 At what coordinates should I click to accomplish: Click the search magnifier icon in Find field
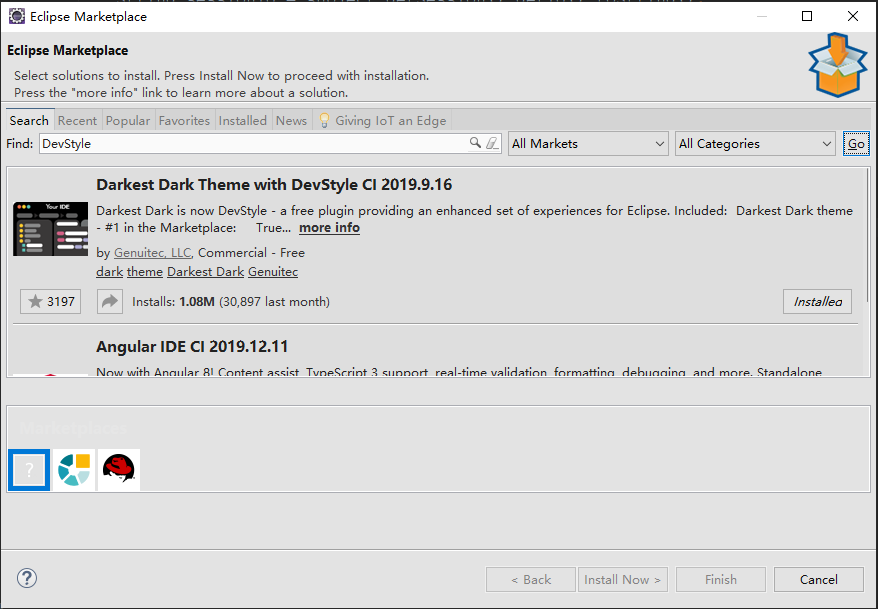click(476, 144)
